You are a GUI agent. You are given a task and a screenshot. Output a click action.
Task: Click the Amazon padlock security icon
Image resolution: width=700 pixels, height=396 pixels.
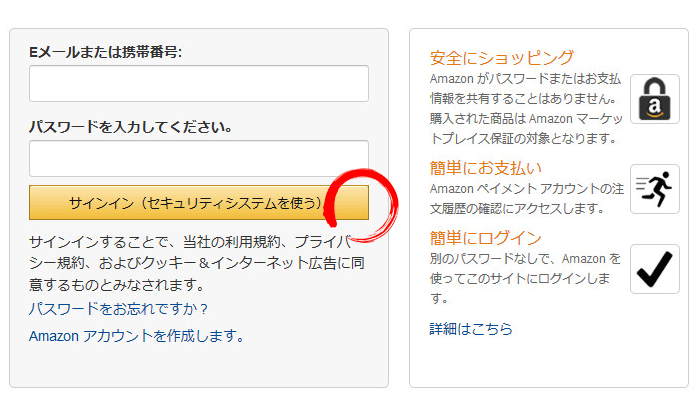(654, 99)
